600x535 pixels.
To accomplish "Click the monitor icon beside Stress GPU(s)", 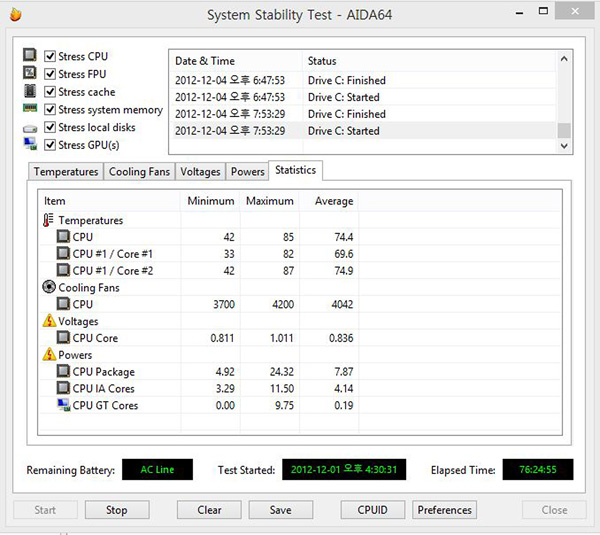I will pyautogui.click(x=30, y=144).
